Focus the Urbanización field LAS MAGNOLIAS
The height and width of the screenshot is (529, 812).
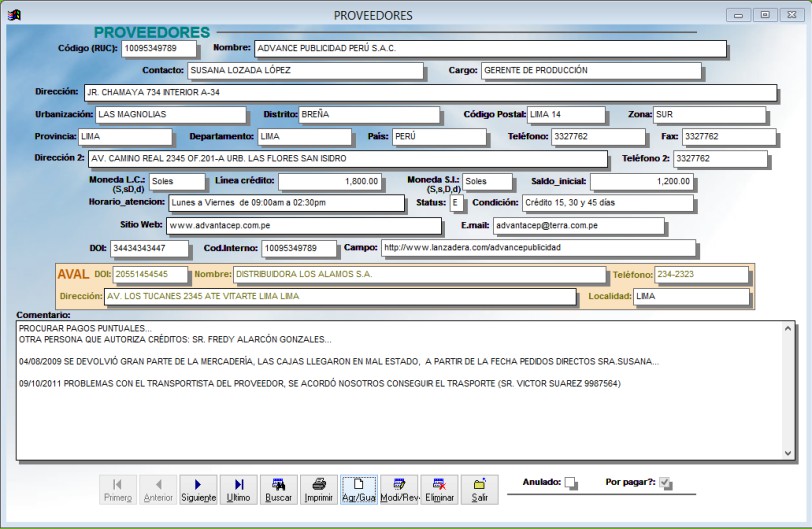point(170,114)
